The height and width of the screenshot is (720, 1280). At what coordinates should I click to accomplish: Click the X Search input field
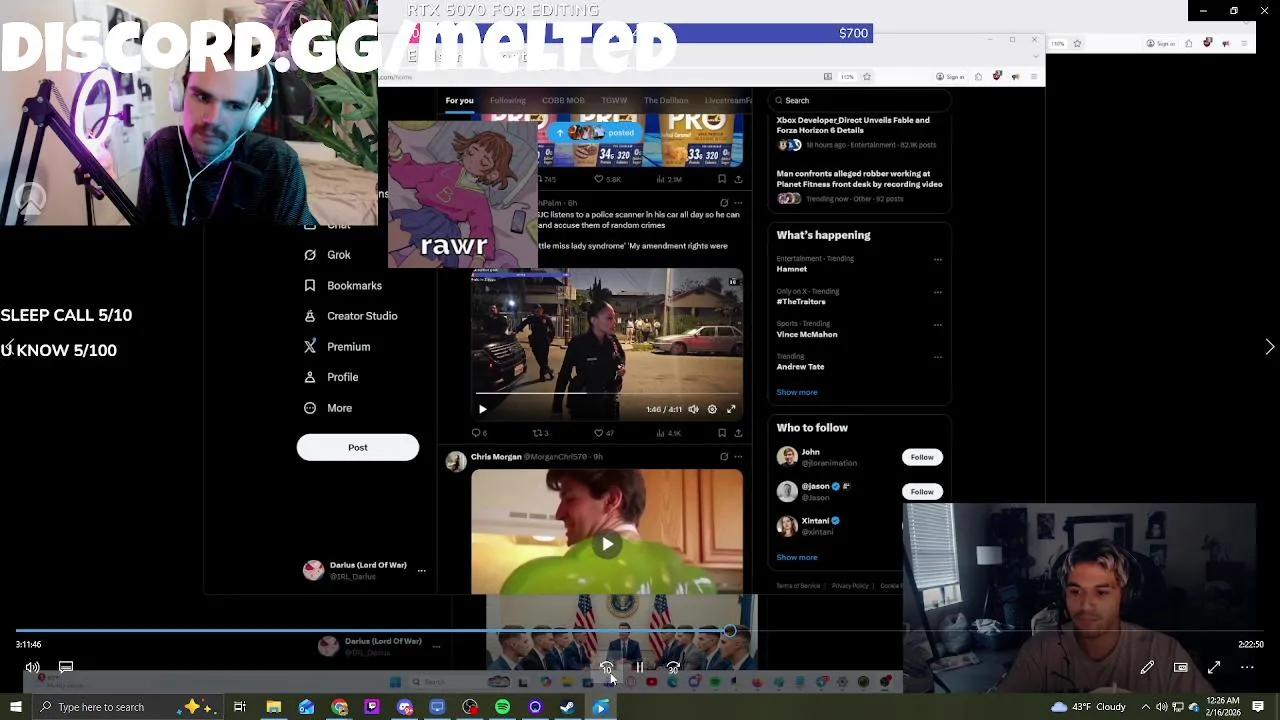(x=860, y=100)
